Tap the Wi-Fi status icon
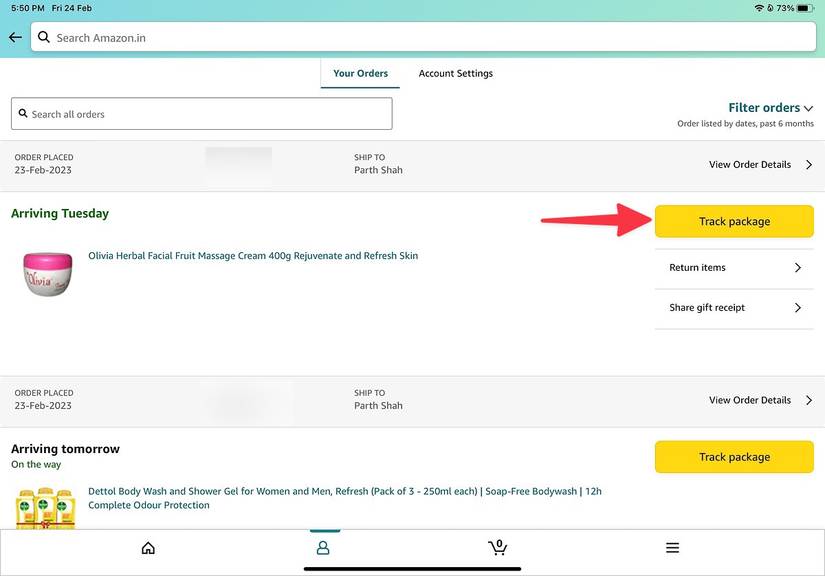825x576 pixels. pyautogui.click(x=760, y=7)
